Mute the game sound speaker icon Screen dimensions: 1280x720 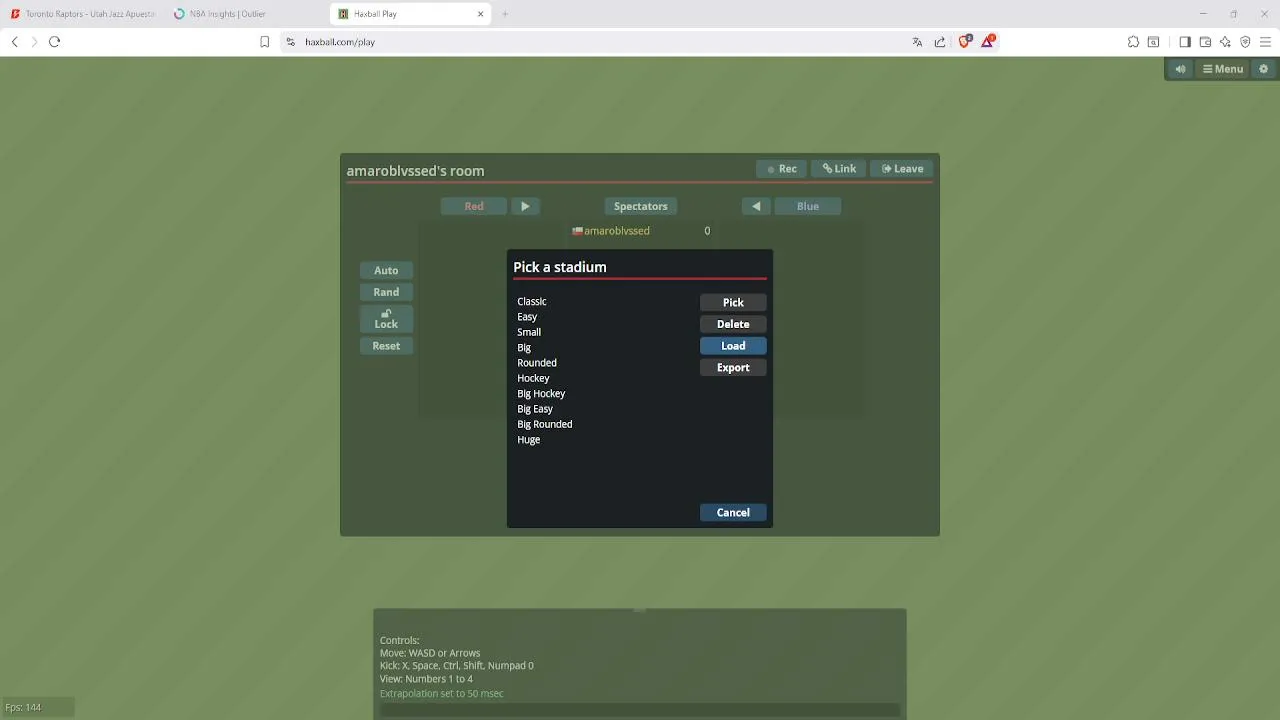1181,69
